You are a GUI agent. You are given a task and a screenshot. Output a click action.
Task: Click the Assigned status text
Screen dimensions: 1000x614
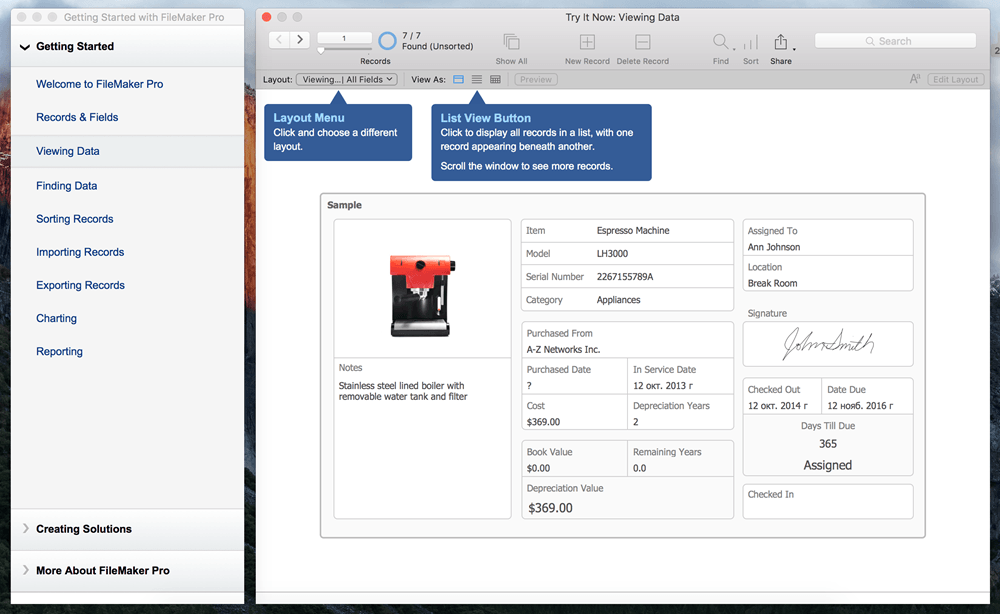[x=827, y=465]
